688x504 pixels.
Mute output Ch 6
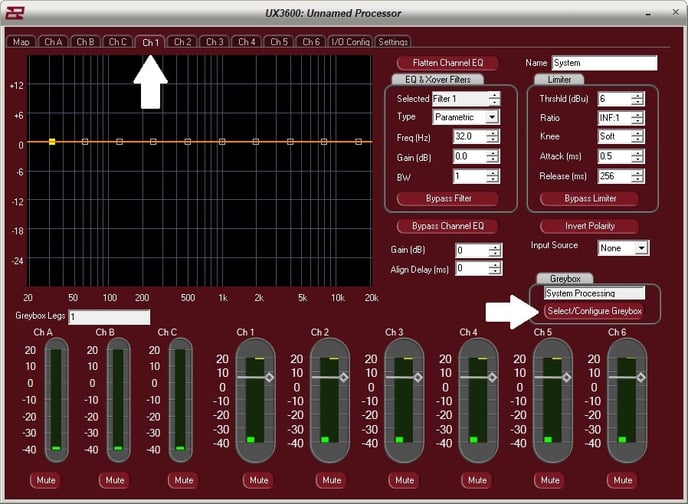click(x=623, y=480)
